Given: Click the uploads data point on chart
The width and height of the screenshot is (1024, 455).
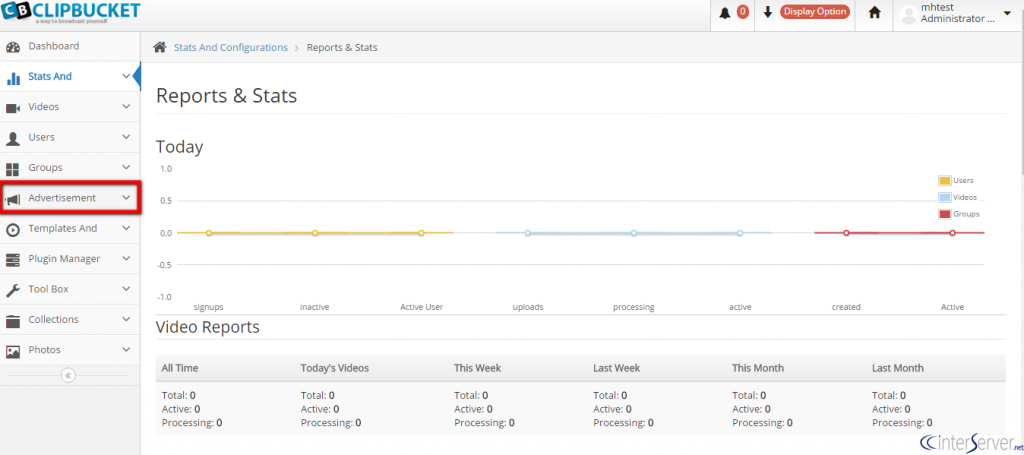Looking at the screenshot, I should click(x=528, y=233).
